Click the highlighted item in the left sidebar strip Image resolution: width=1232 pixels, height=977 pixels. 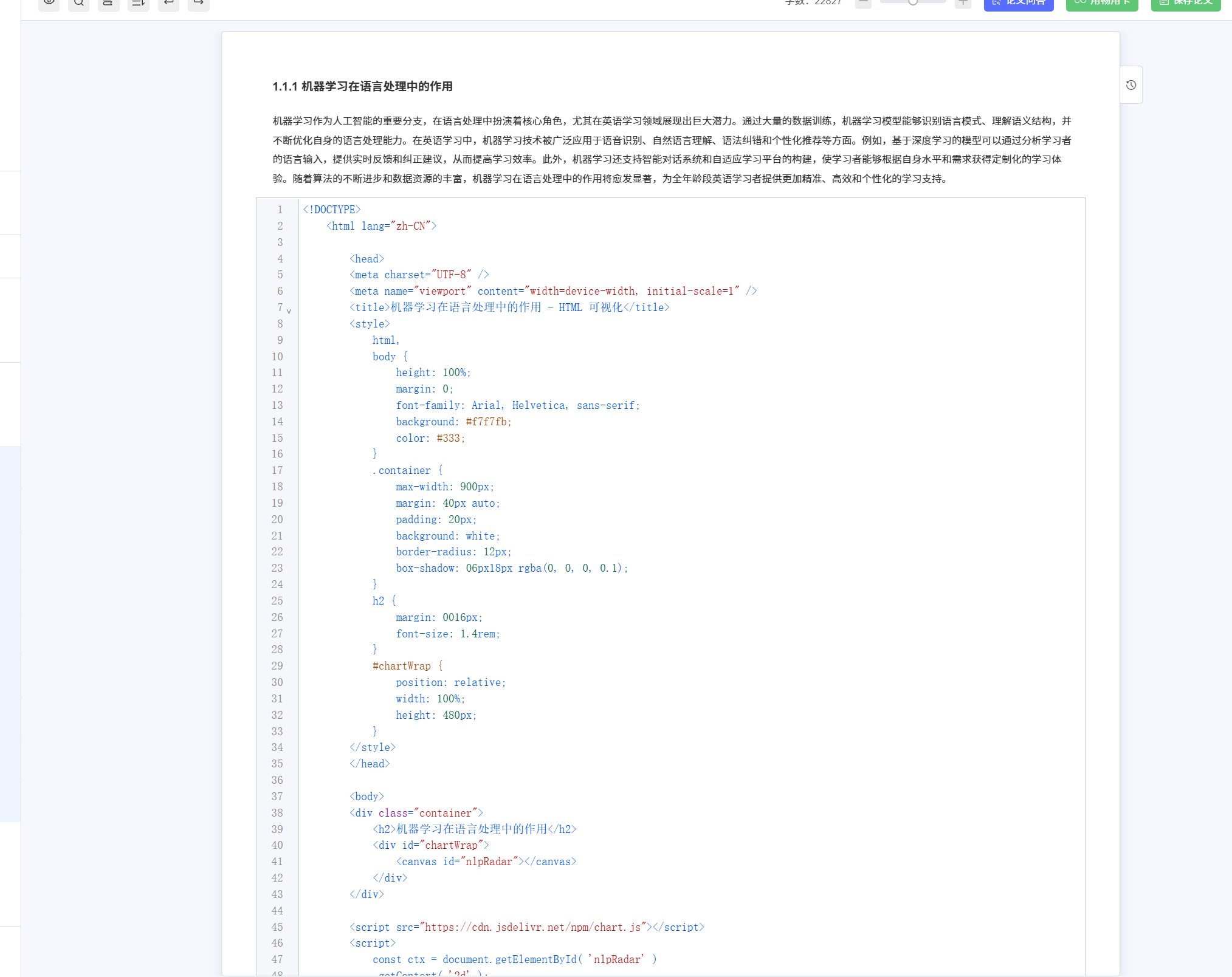point(10,634)
